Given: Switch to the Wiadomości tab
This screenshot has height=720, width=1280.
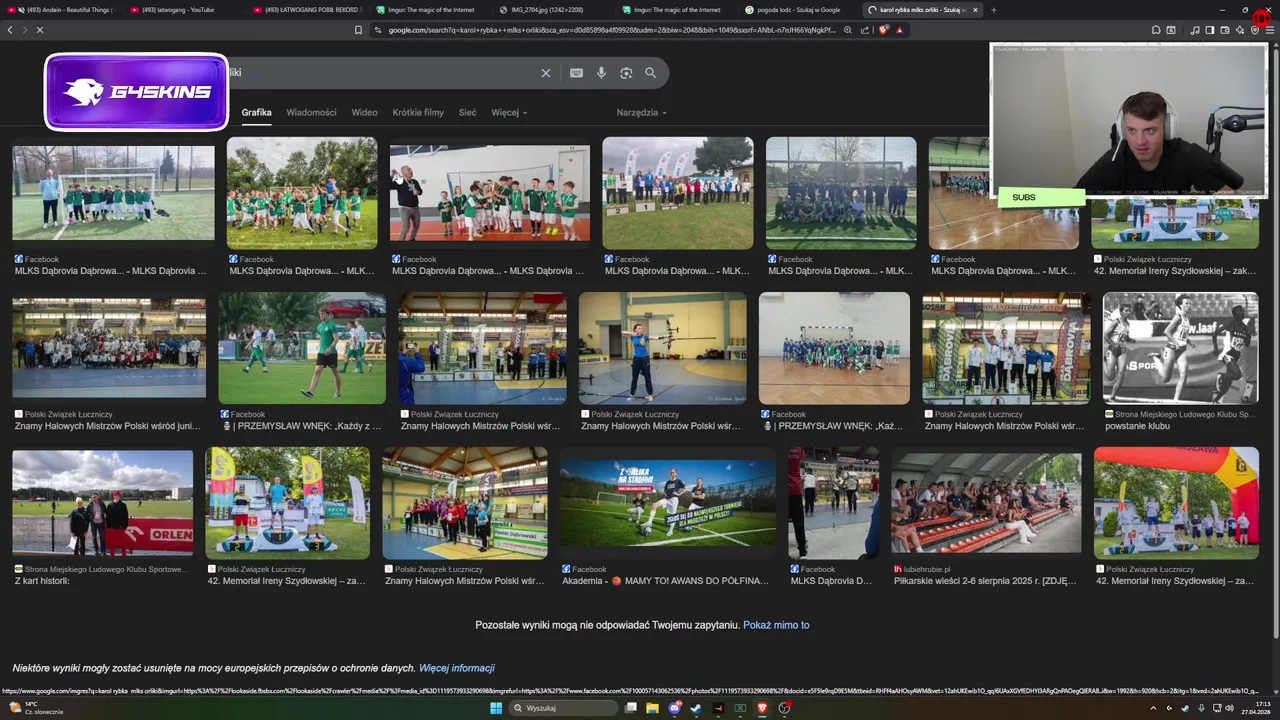Looking at the screenshot, I should (311, 112).
